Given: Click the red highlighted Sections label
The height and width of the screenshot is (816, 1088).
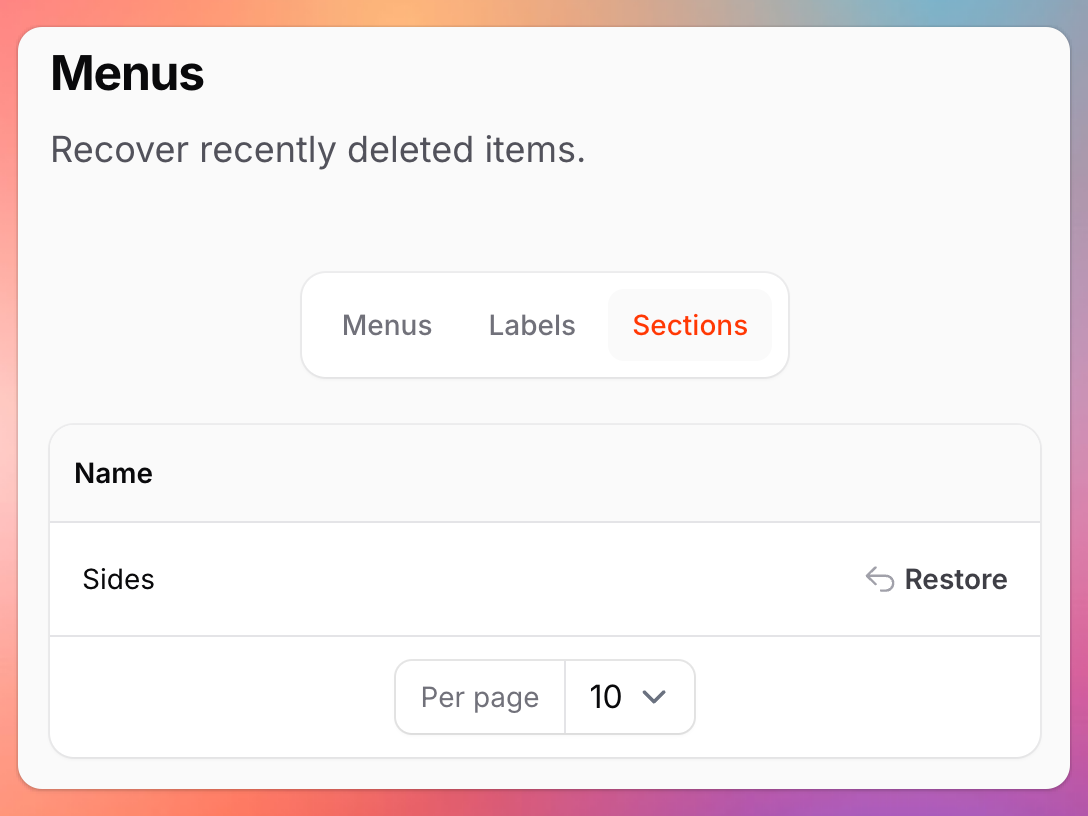Looking at the screenshot, I should click(x=690, y=325).
